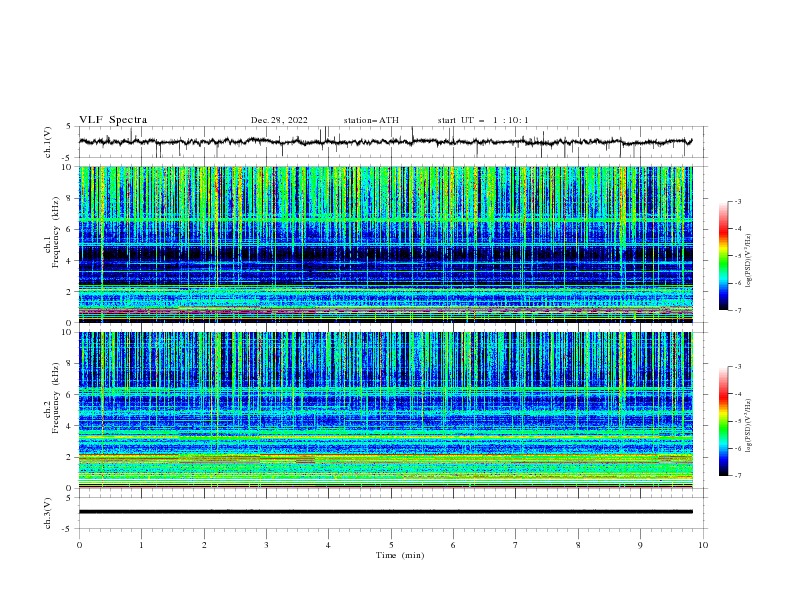This screenshot has height=612, width=792.
Task: Click the date text "Dec. 28, 2022"
Action: coord(279,120)
